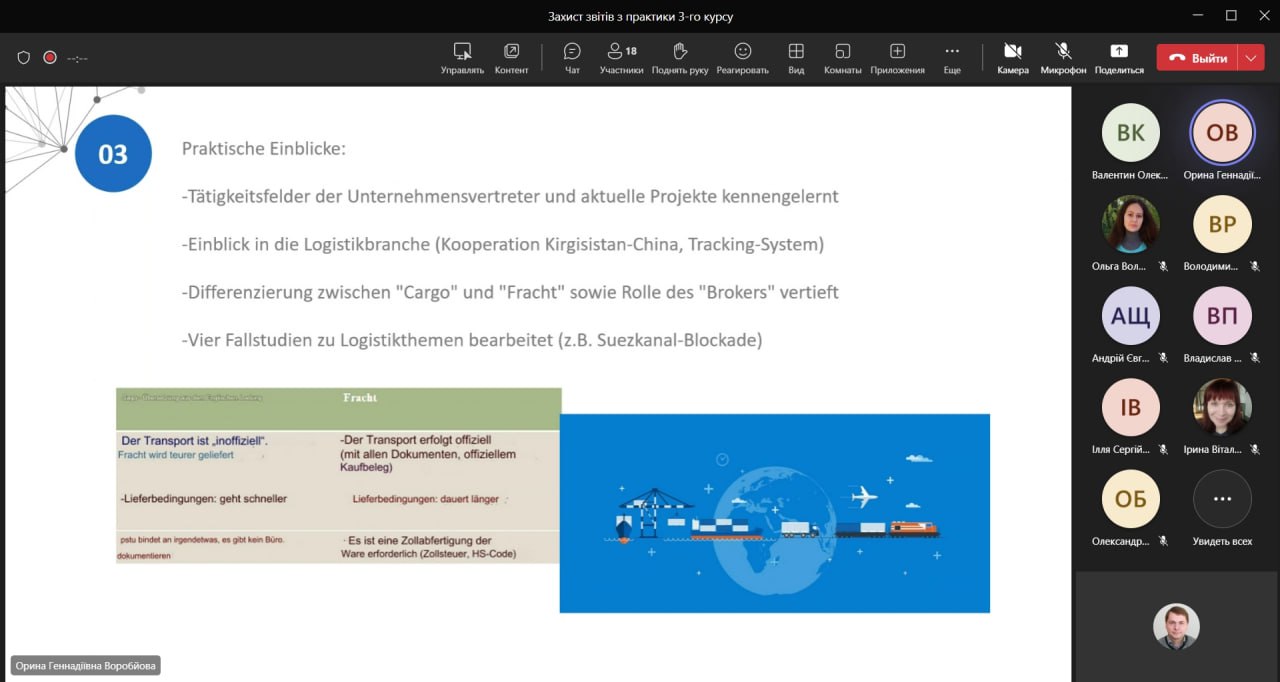Click the see all participants button
Viewport: 1280px width, 682px height.
(x=1222, y=508)
